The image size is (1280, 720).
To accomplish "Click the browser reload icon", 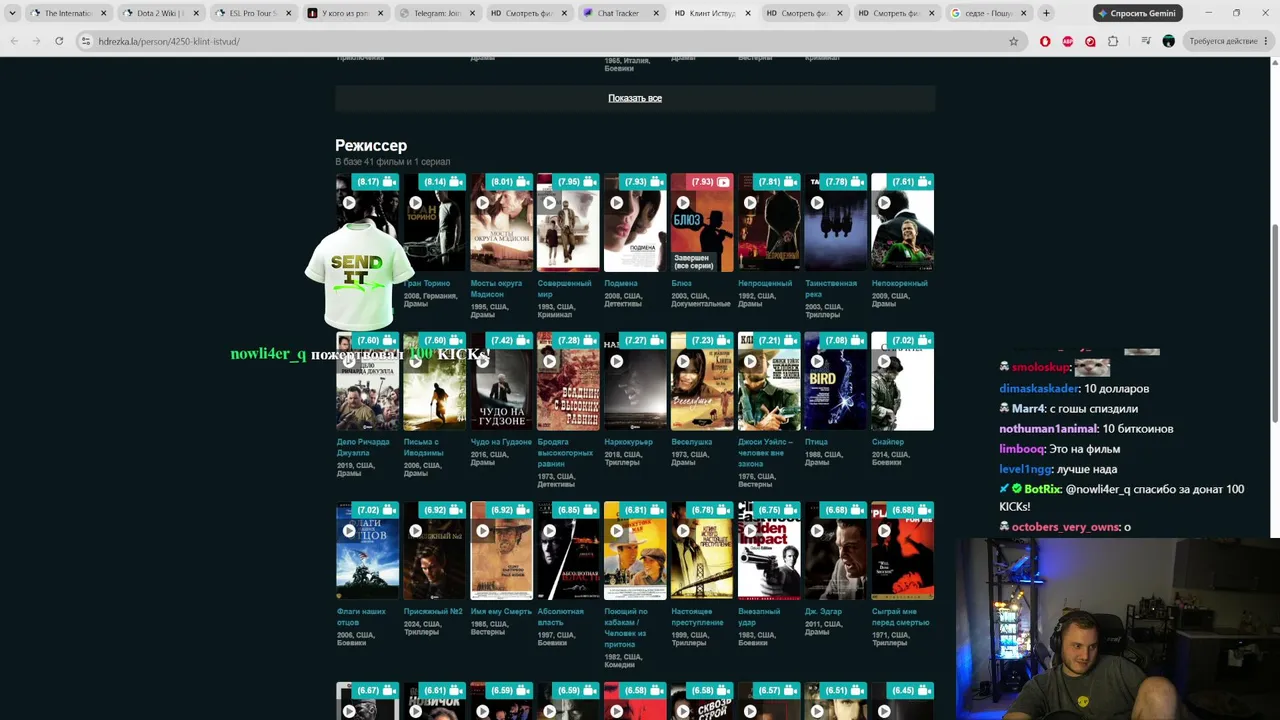I will coord(59,41).
